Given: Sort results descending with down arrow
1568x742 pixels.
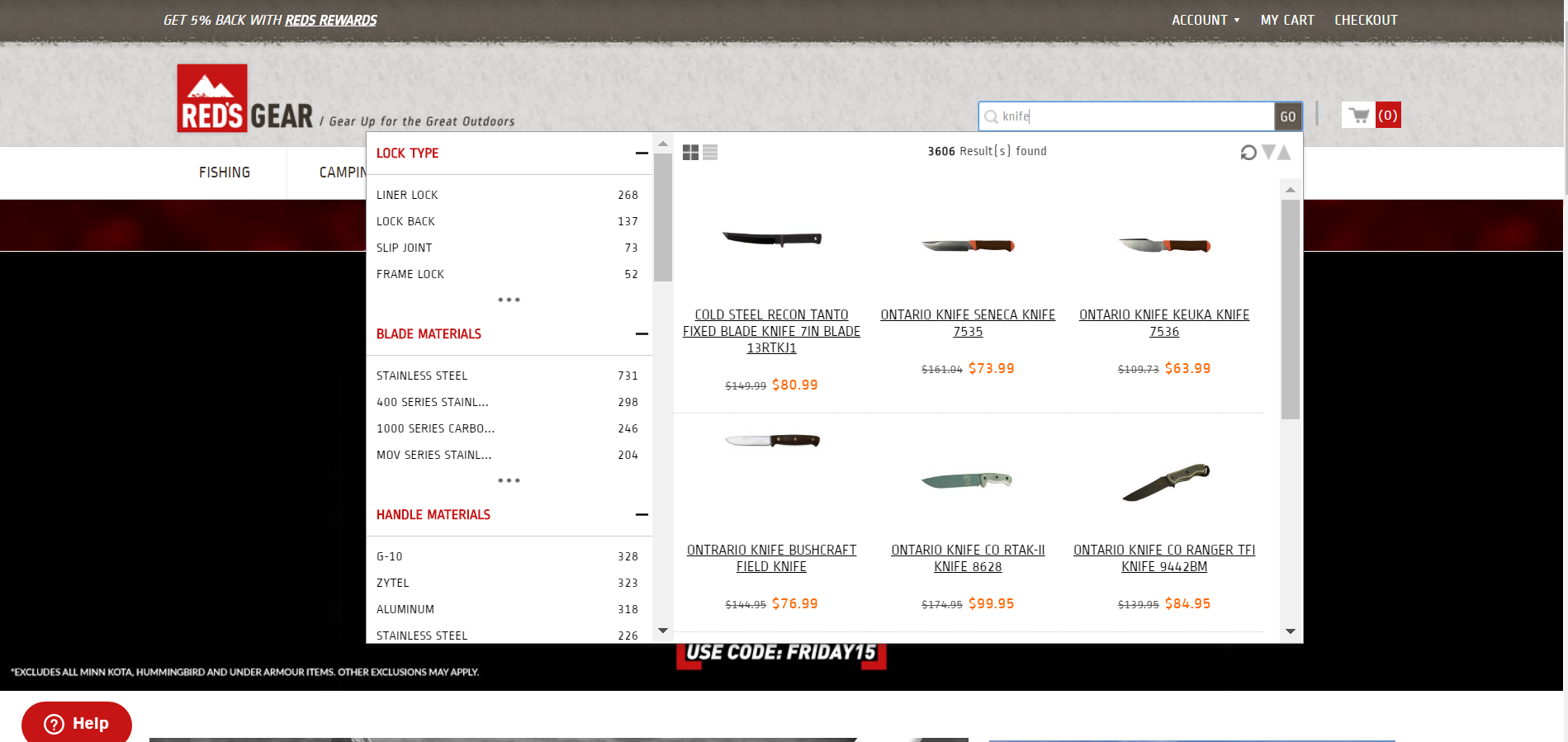Looking at the screenshot, I should 1268,152.
